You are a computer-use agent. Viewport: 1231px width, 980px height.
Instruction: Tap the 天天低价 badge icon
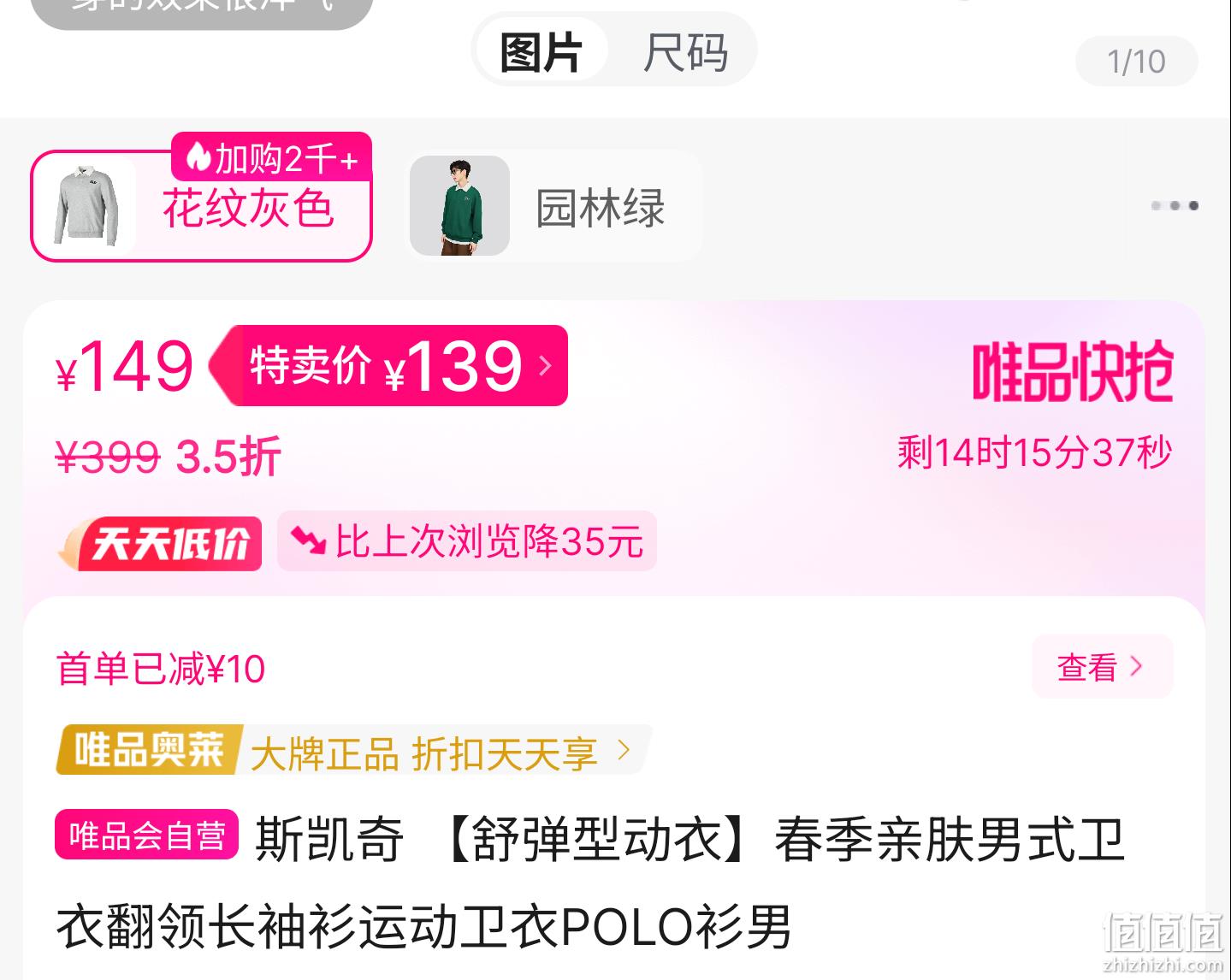click(160, 542)
